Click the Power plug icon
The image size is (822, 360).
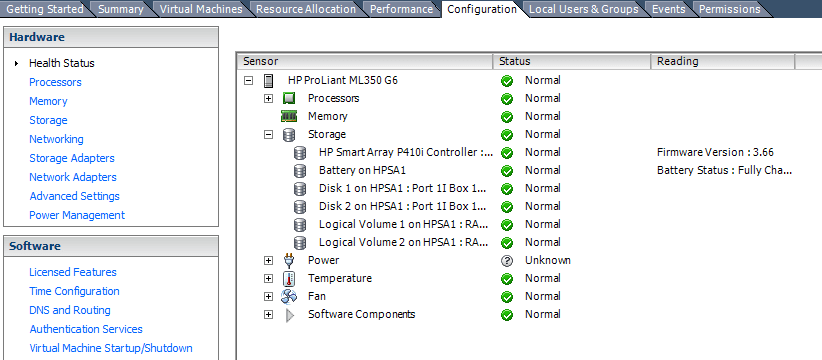coord(289,260)
